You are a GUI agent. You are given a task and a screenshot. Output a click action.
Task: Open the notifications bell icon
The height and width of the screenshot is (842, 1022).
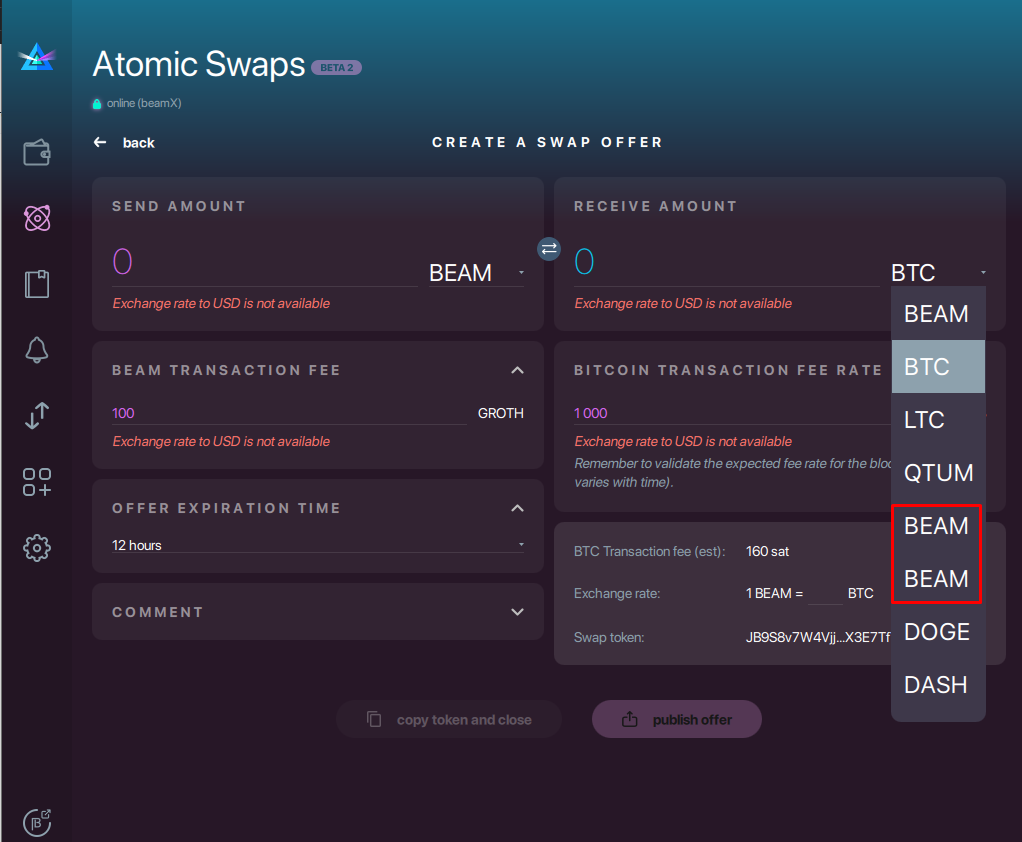pyautogui.click(x=36, y=350)
